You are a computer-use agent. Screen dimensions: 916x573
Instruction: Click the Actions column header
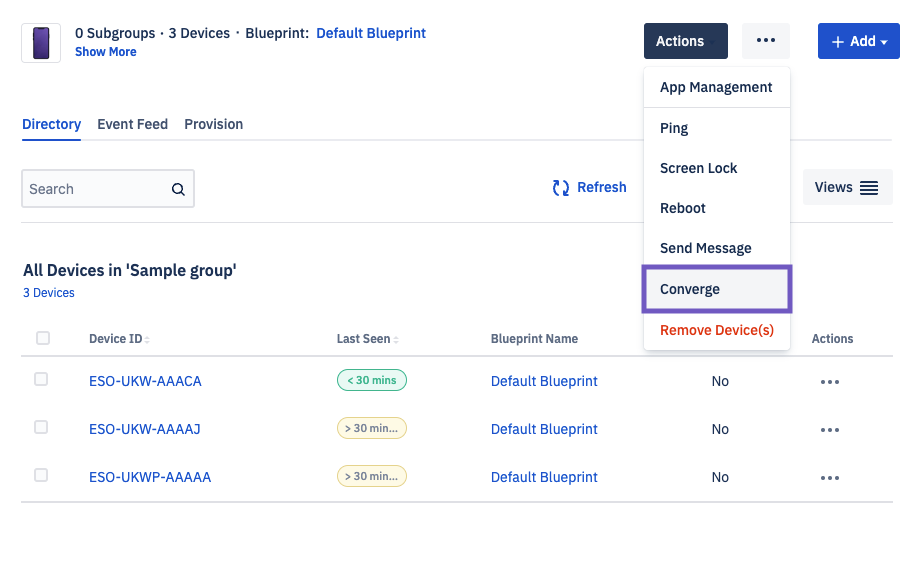(x=832, y=339)
